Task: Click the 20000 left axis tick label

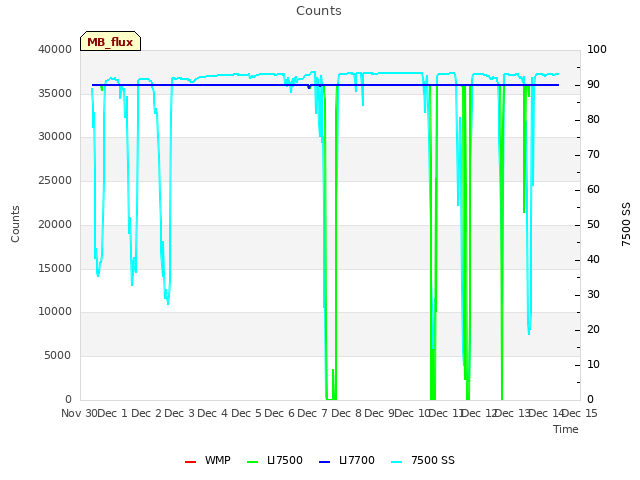Action: click(55, 224)
